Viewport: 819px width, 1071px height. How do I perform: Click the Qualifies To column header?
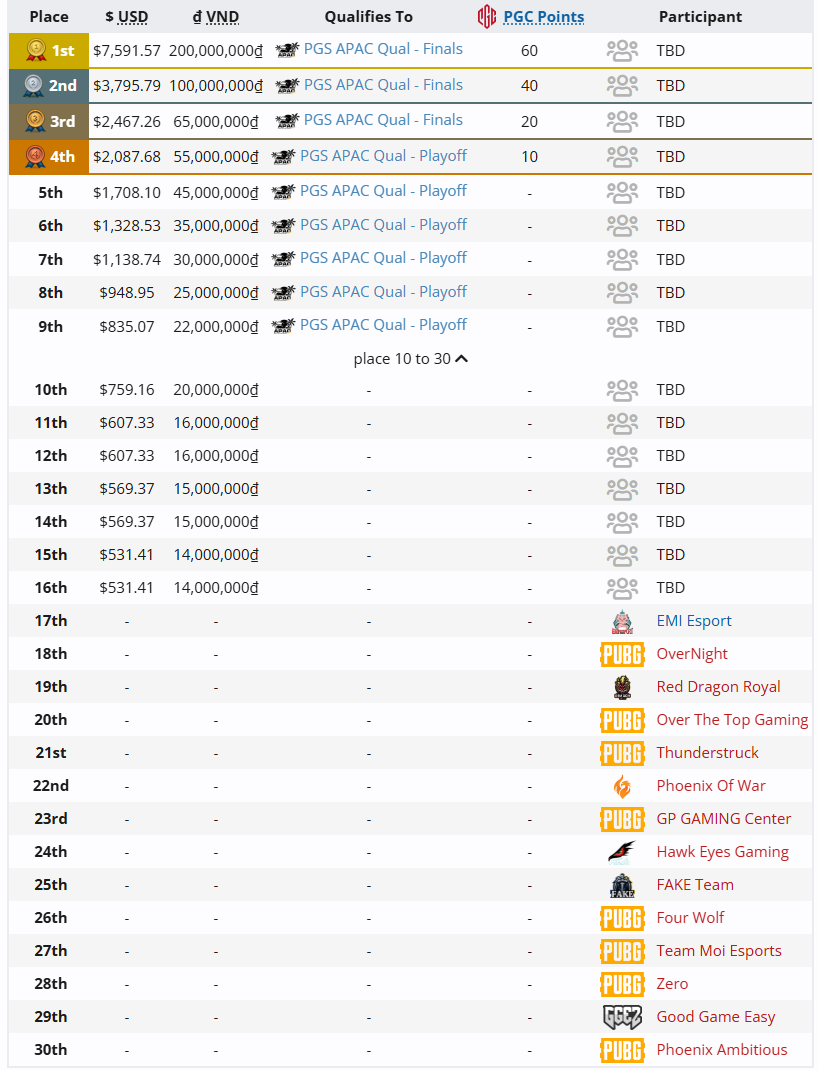click(369, 17)
